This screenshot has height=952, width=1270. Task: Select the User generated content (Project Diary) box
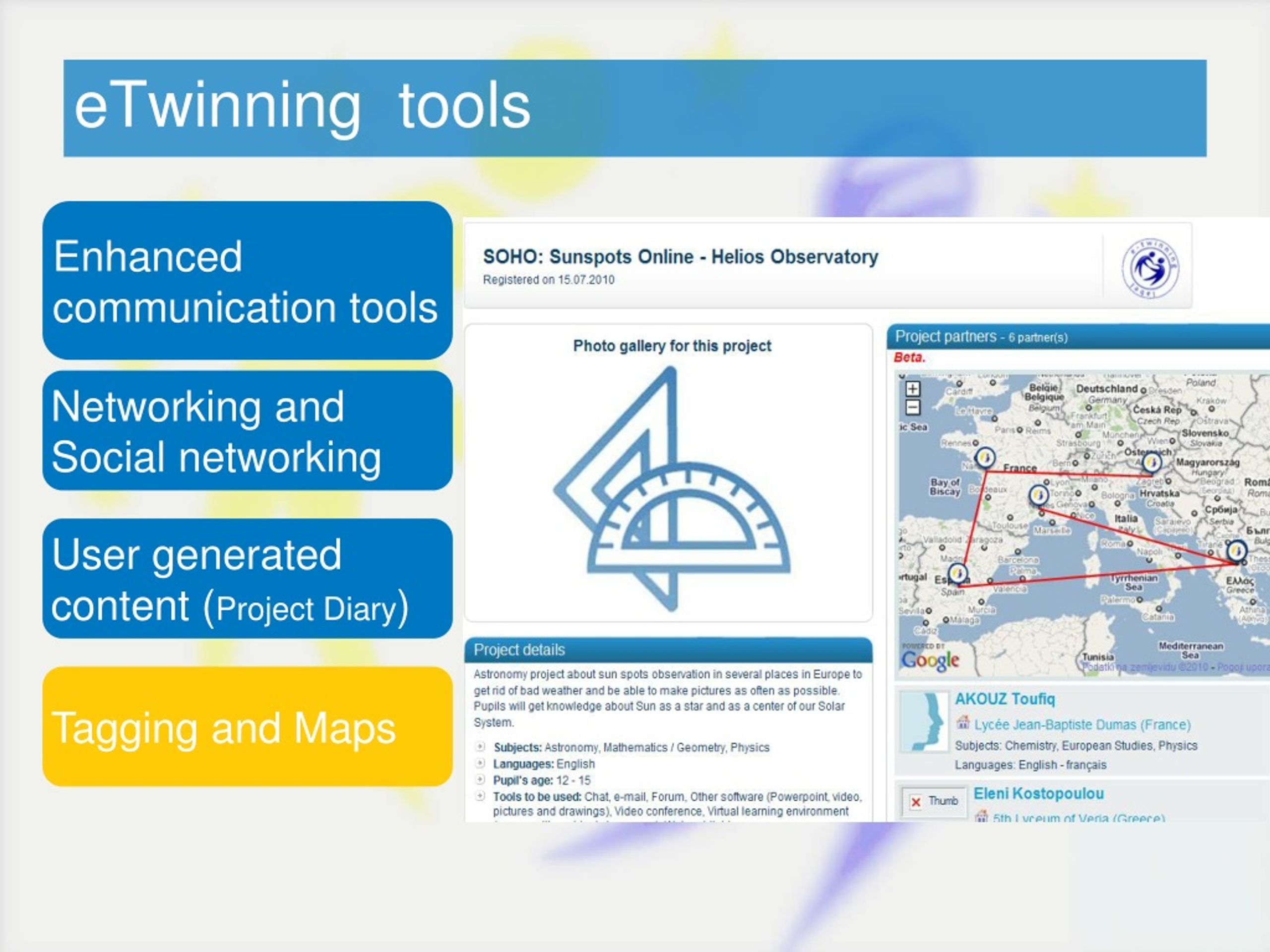click(x=248, y=579)
